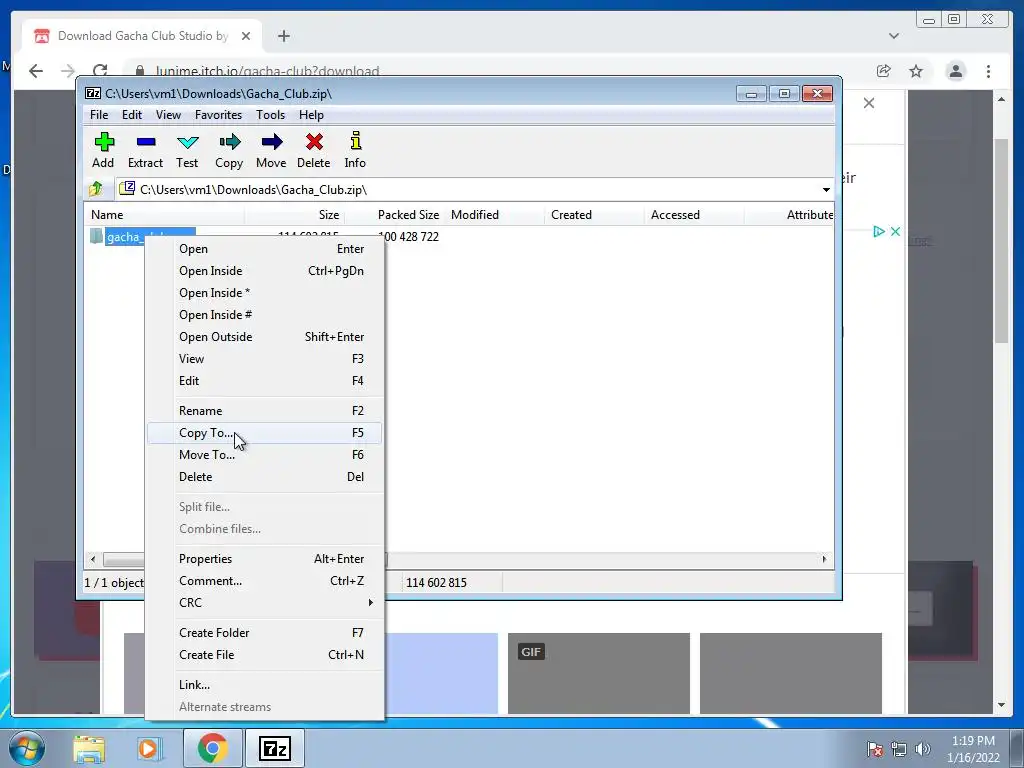
Task: Open the GIF thumbnail on the page
Action: 599,673
